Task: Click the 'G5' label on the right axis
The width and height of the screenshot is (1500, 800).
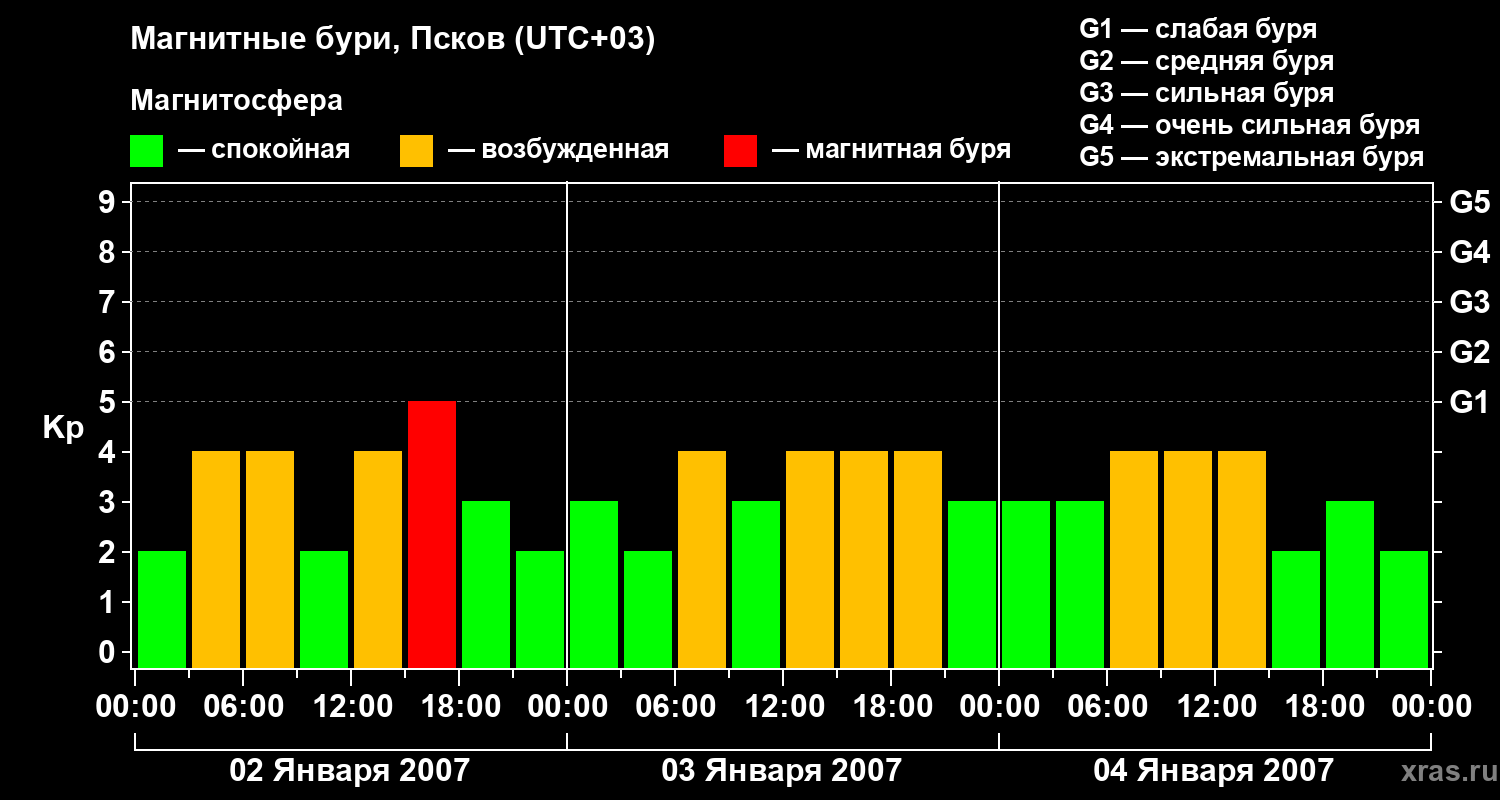Action: [1470, 202]
